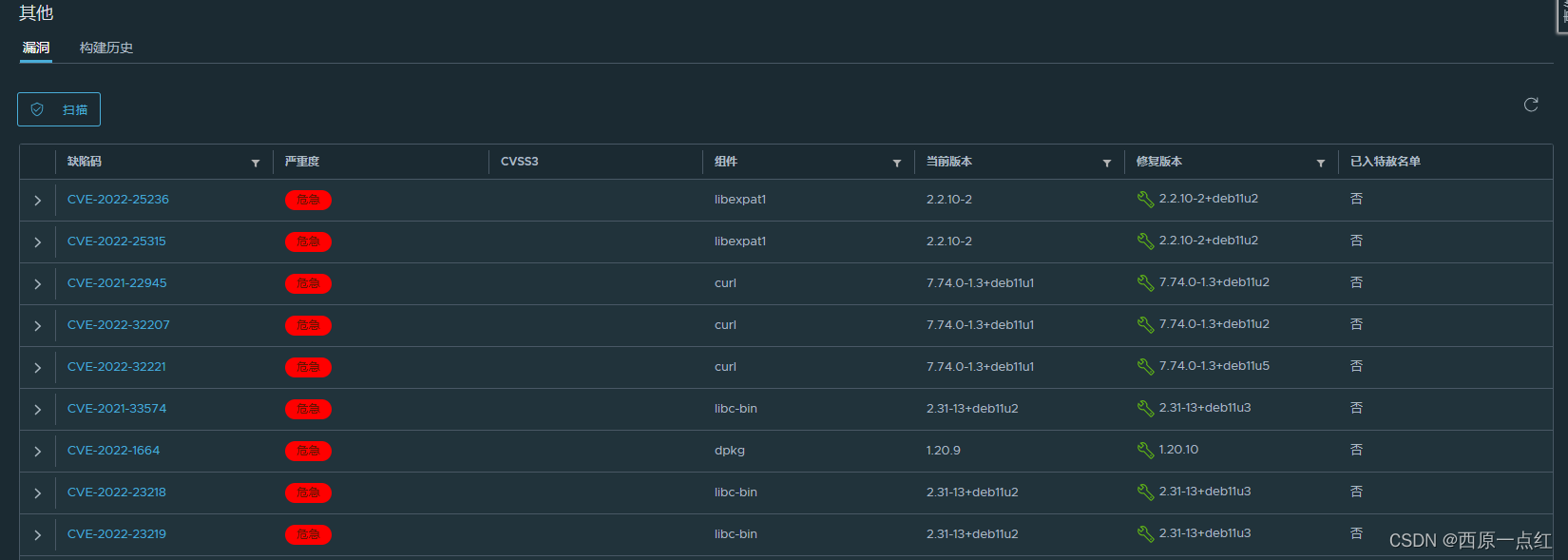
Task: Expand the CVE-2022-32221 row
Action: point(38,368)
